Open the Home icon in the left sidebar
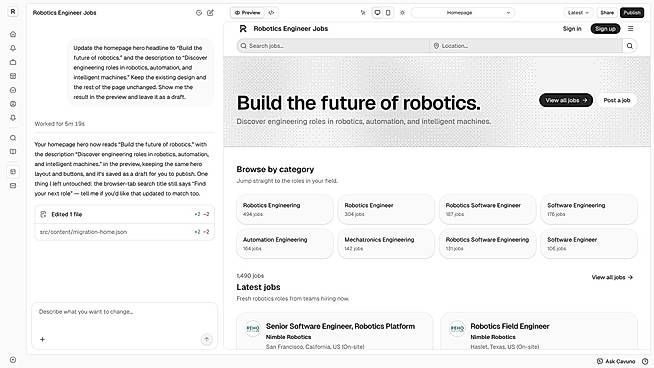The image size is (654, 368). pos(13,34)
